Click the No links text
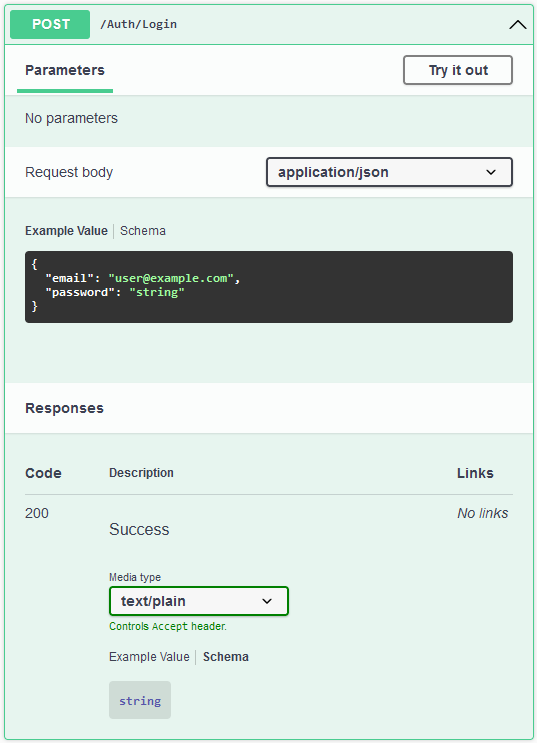 coord(482,513)
